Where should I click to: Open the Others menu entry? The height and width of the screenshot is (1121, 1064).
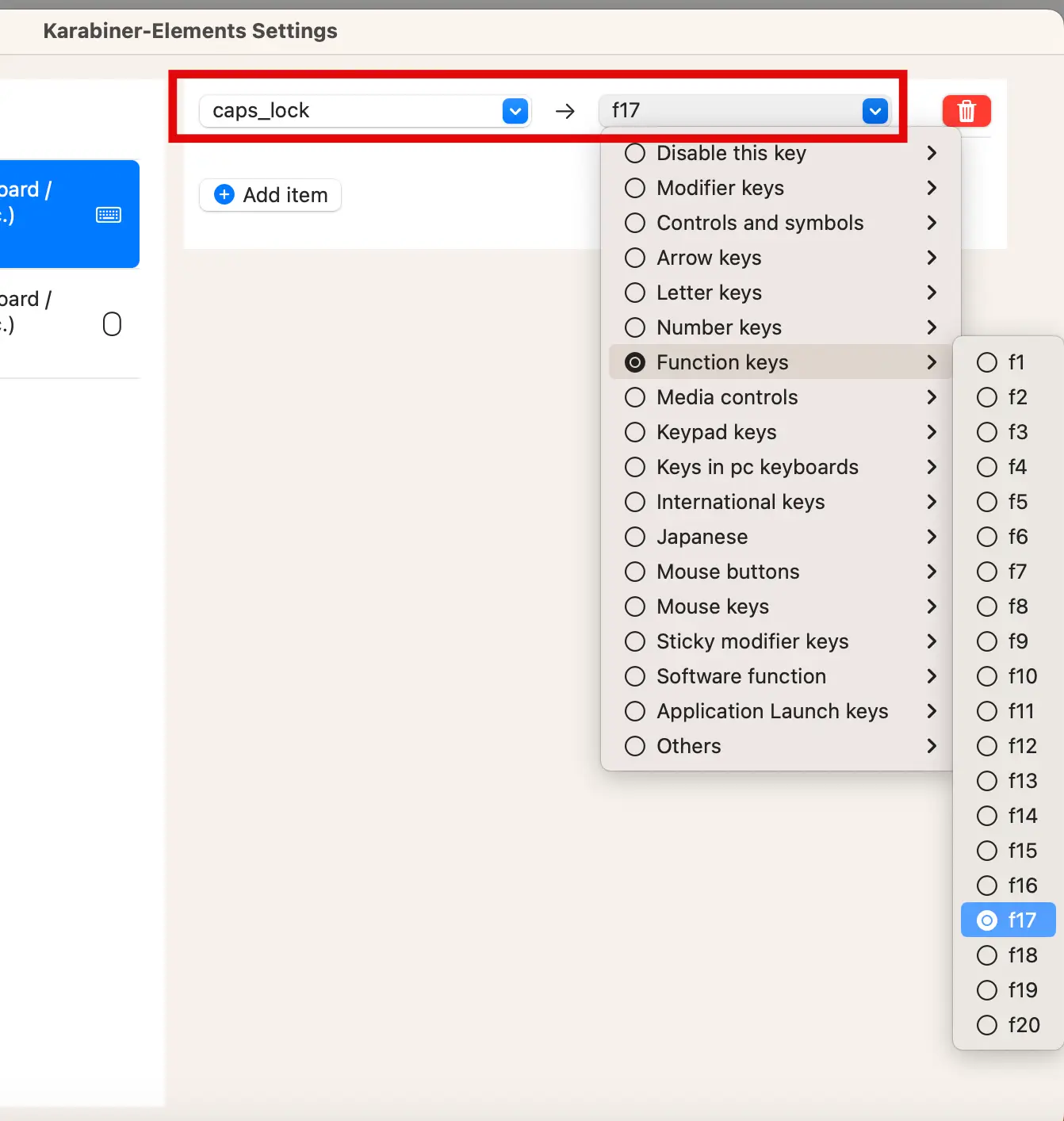coord(780,746)
